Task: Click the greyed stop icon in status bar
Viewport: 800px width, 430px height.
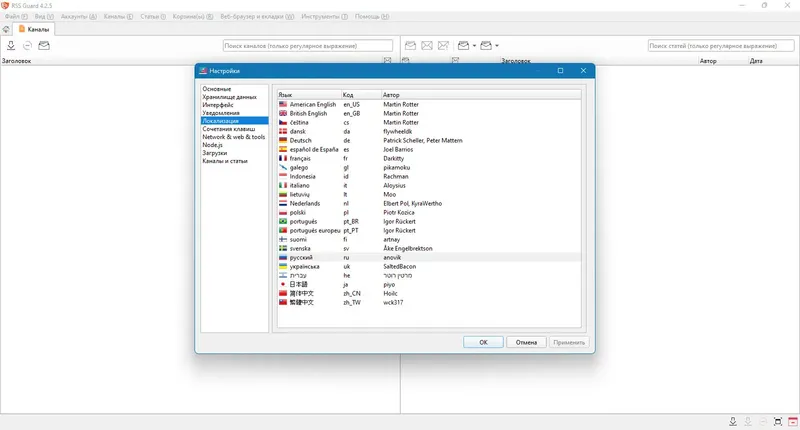Action: [x=763, y=421]
